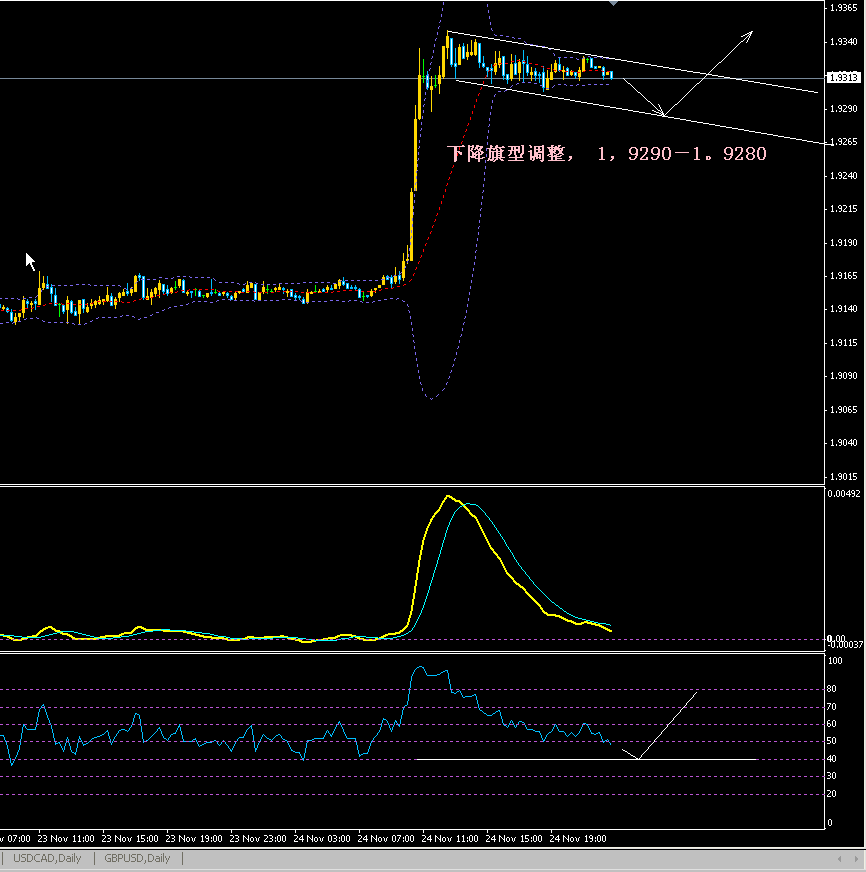
Task: Click the chart shift triangle marker at top
Action: [x=613, y=4]
